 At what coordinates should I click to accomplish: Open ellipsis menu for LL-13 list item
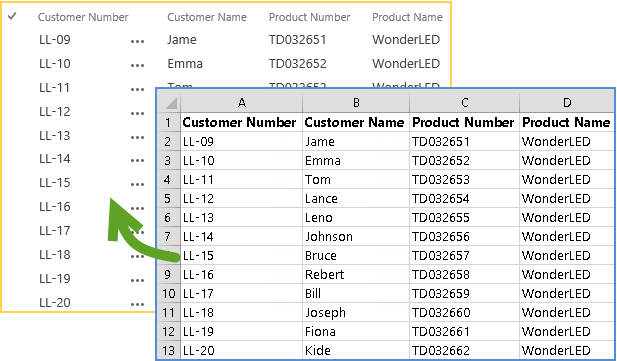(x=137, y=137)
